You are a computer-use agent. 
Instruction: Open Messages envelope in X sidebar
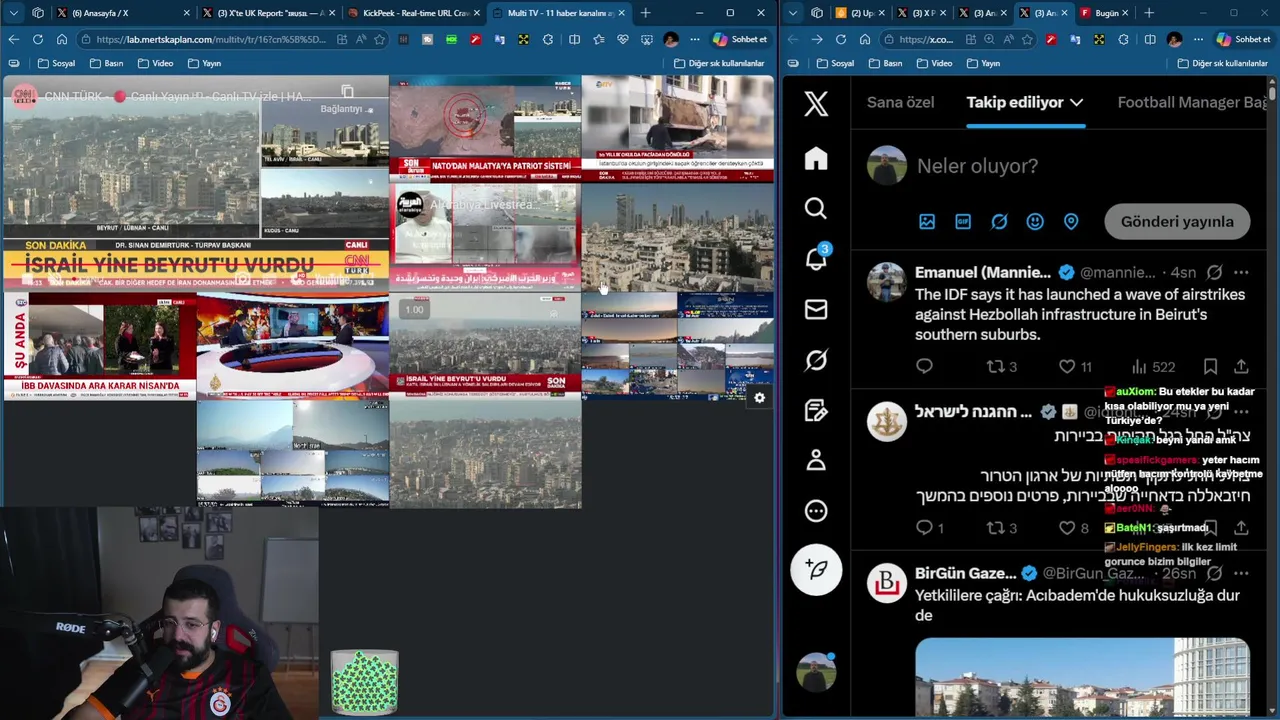pyautogui.click(x=816, y=309)
